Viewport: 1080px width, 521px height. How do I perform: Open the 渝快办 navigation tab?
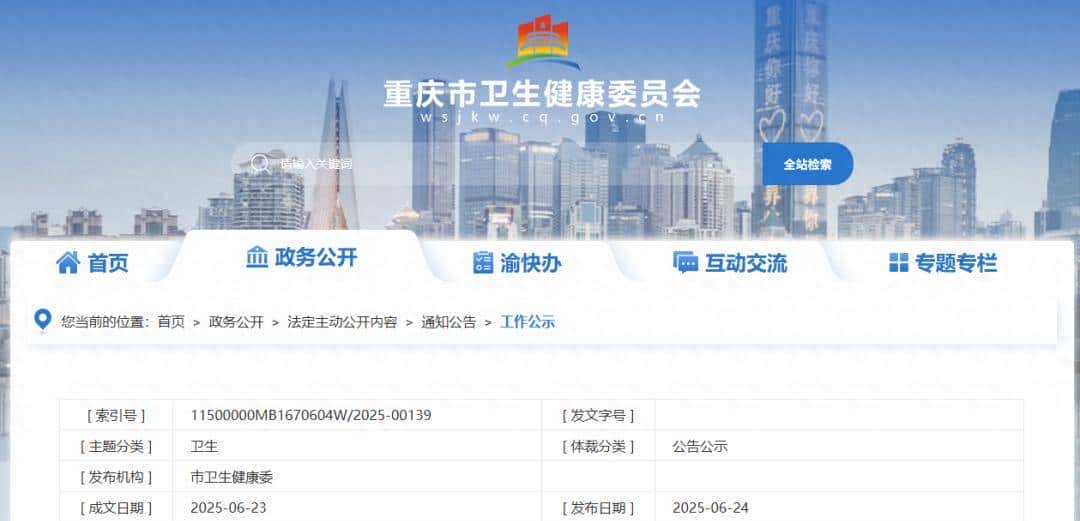click(517, 263)
